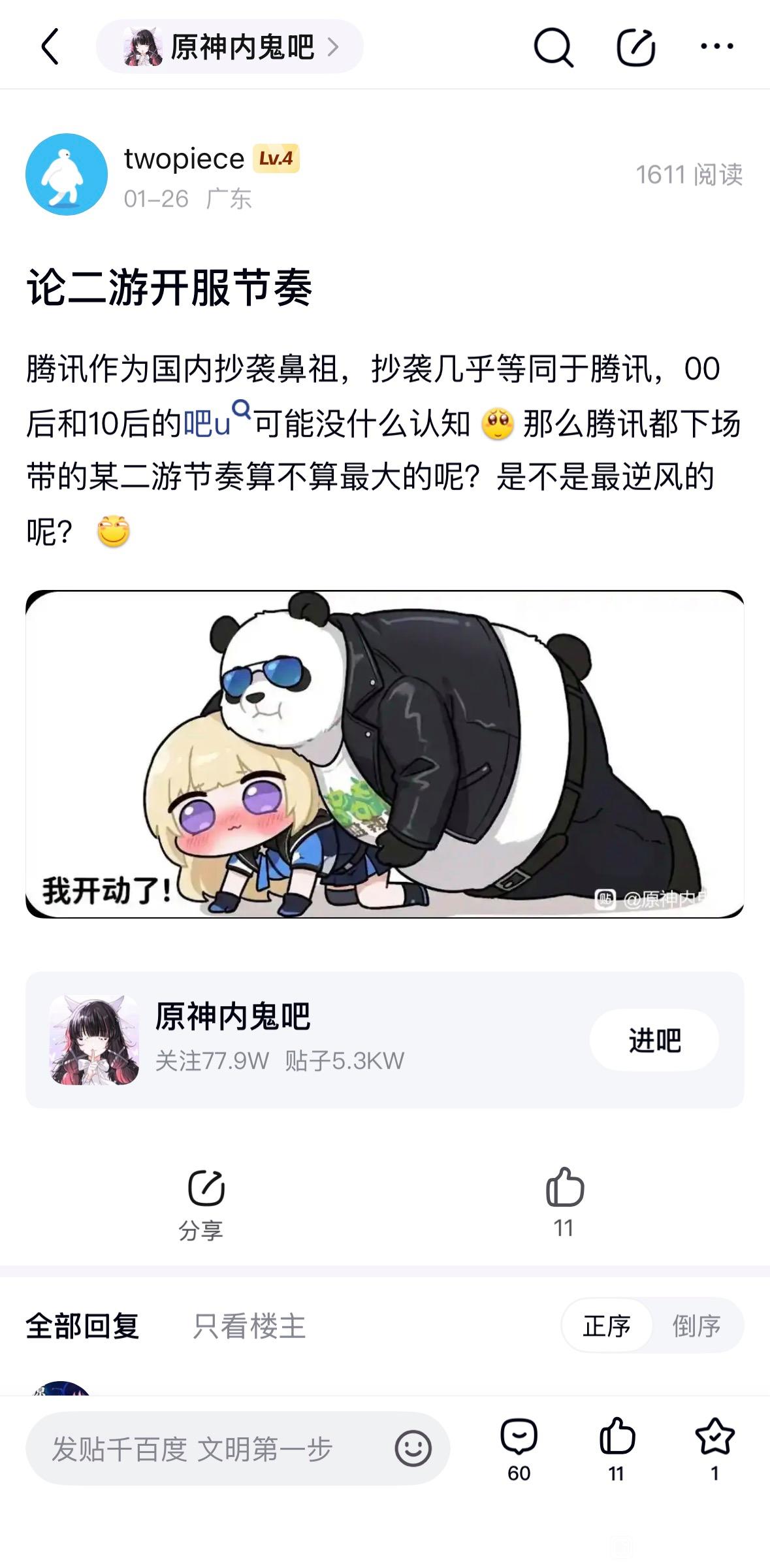Open the three-dot more menu
Viewport: 770px width, 1568px height.
click(x=717, y=46)
